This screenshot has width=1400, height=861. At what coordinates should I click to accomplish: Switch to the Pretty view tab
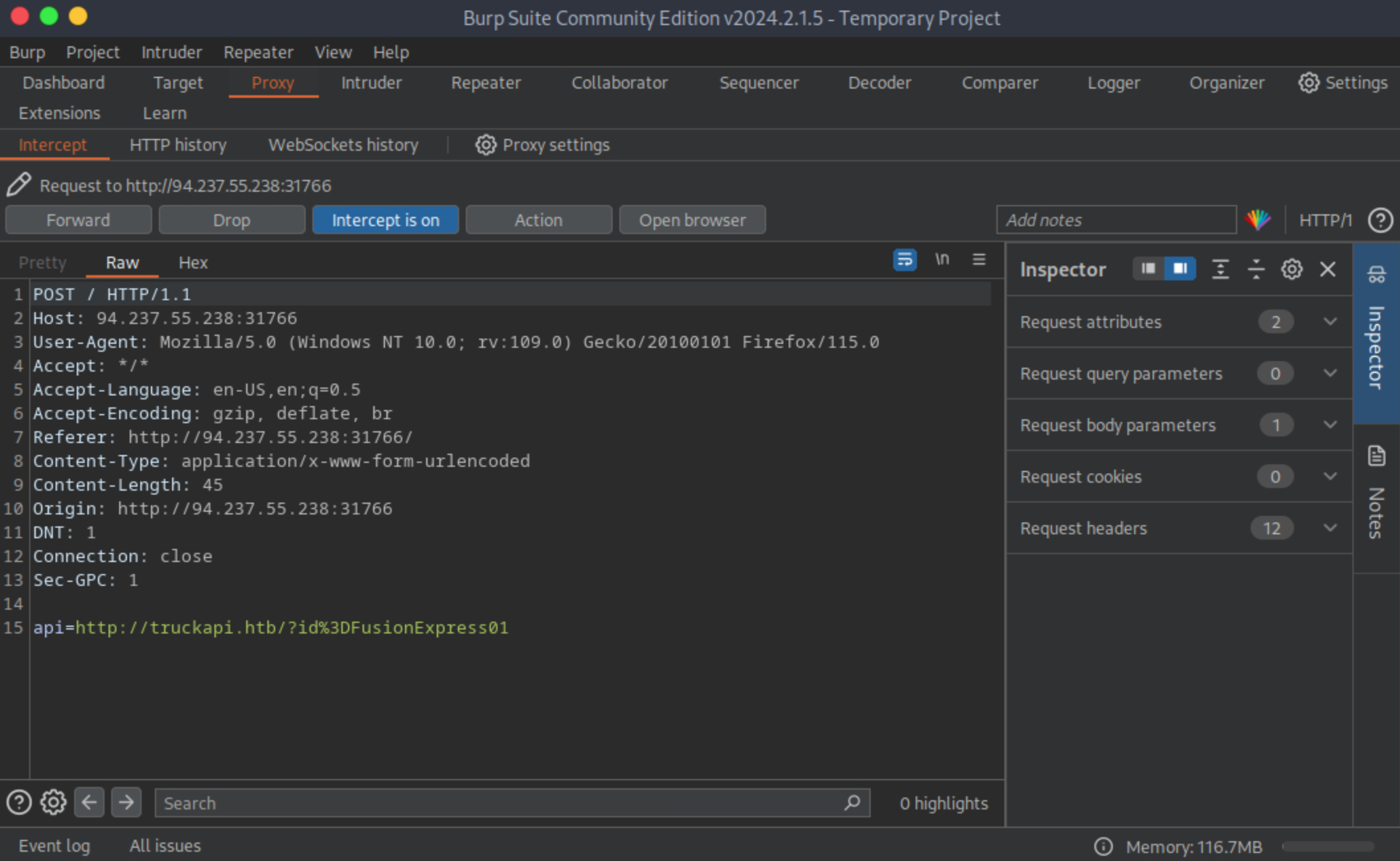pos(42,263)
